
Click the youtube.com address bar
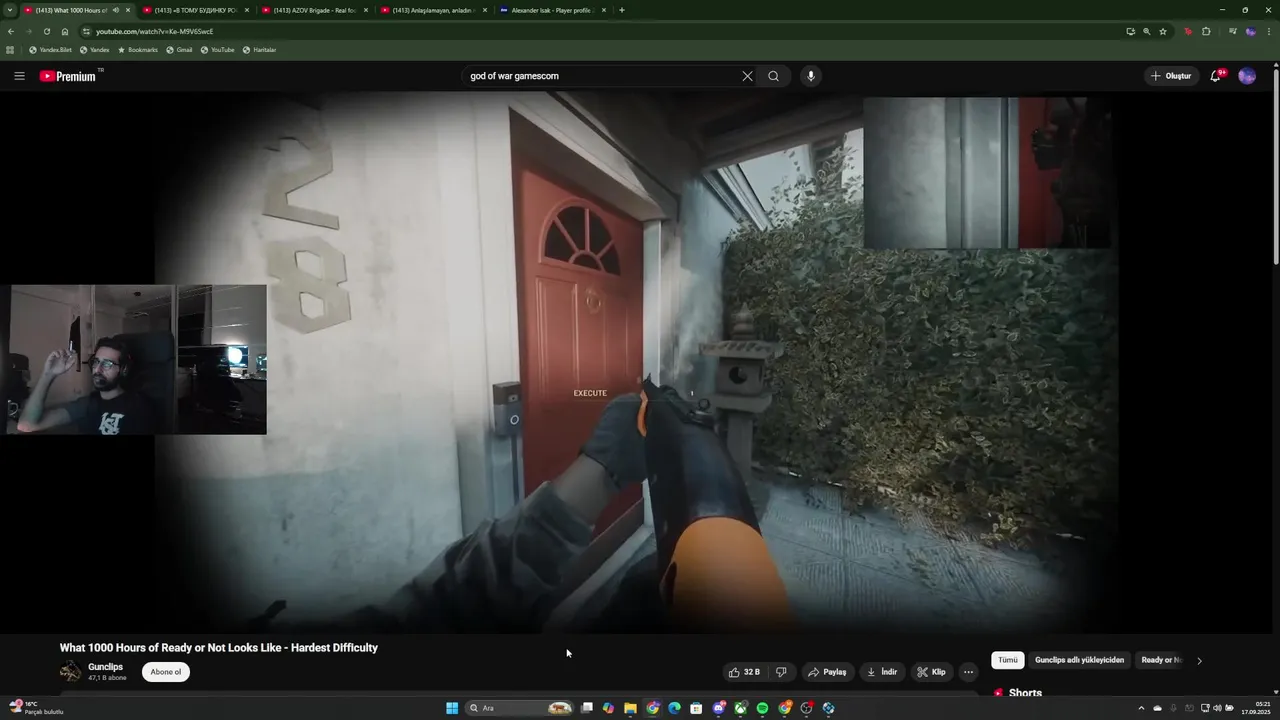tap(600, 31)
